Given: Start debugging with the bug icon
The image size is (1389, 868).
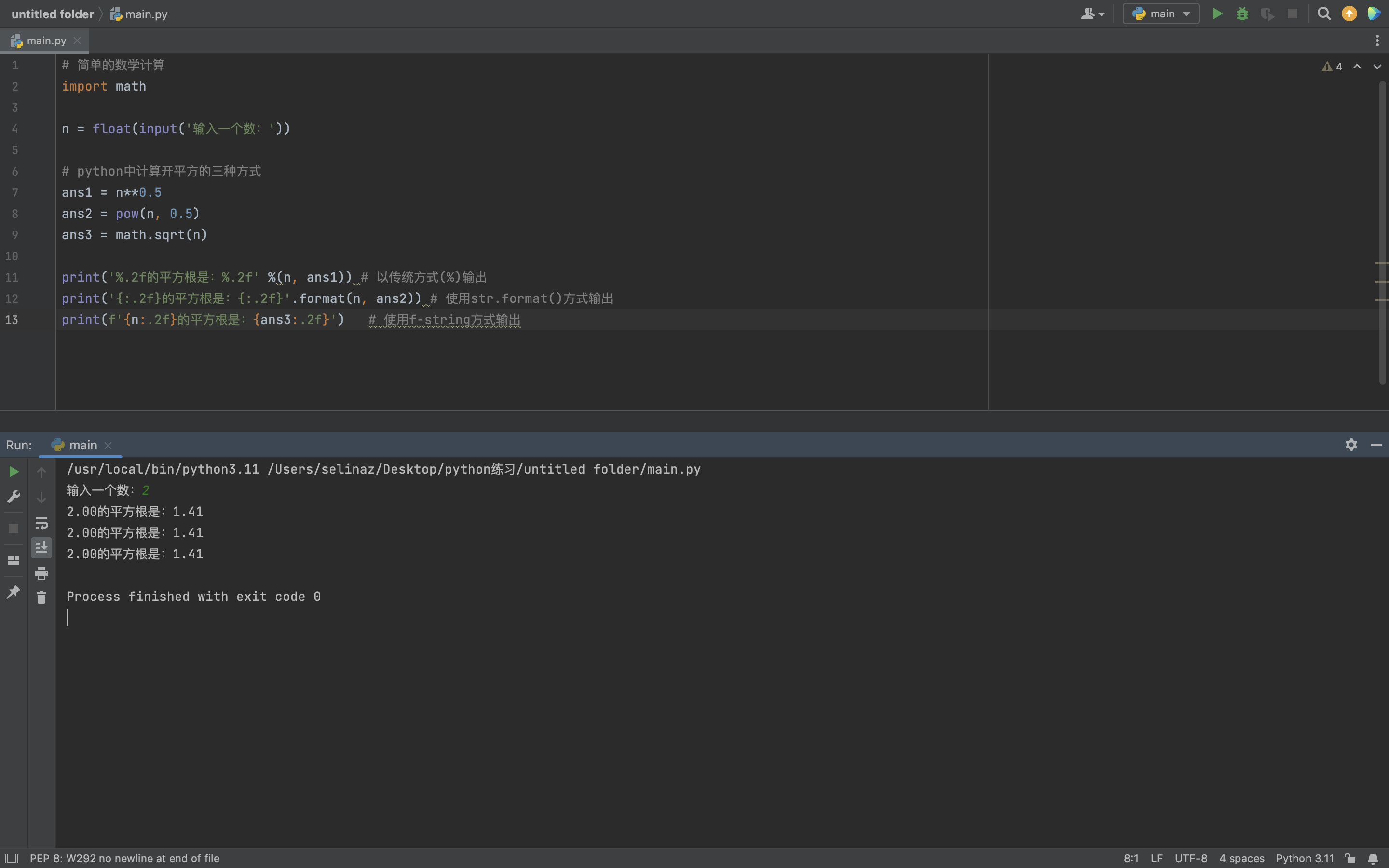Looking at the screenshot, I should pos(1242,14).
